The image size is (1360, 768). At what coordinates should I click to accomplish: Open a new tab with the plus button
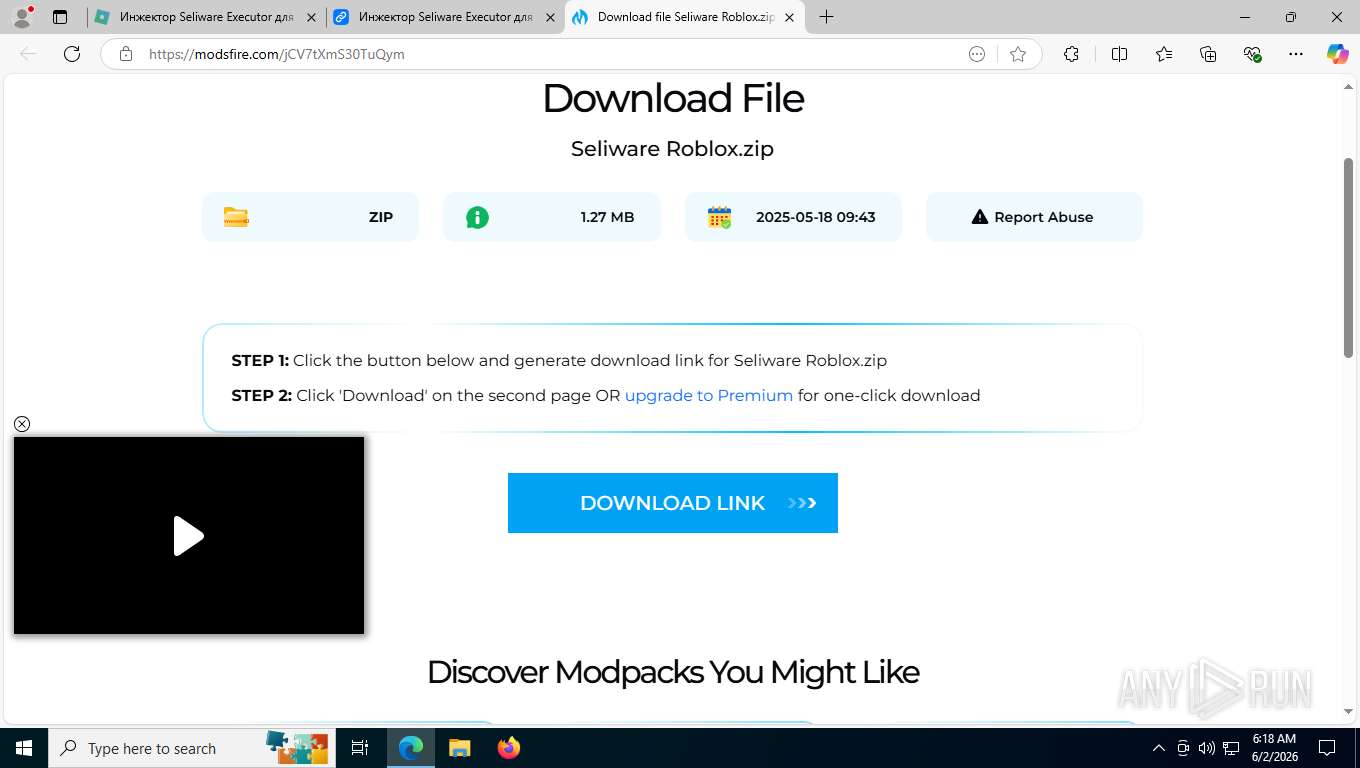[826, 17]
